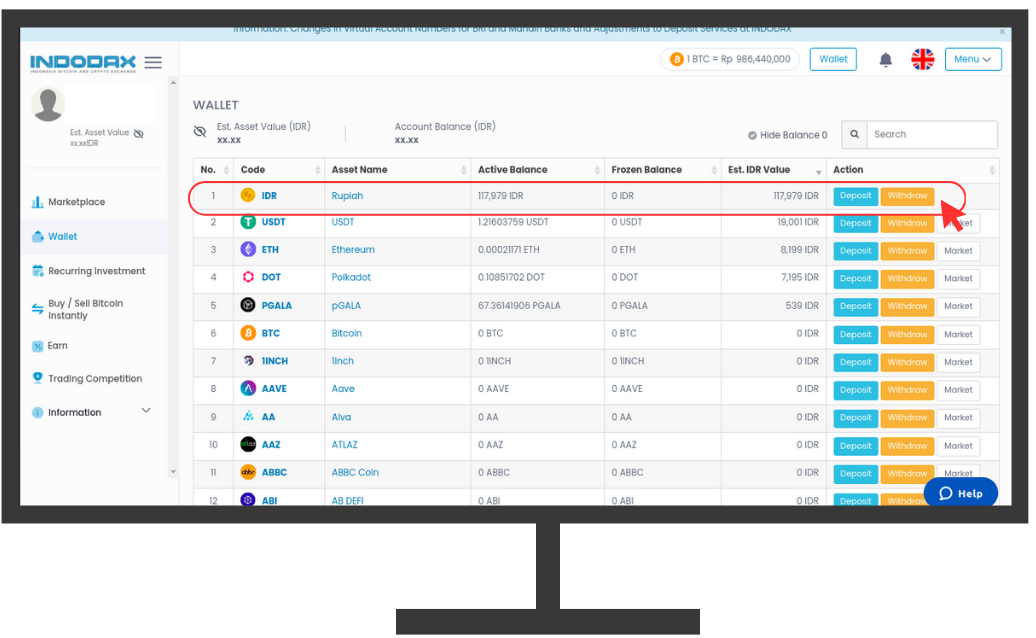Open the Menu dropdown in the header
1036x638 pixels.
(972, 60)
